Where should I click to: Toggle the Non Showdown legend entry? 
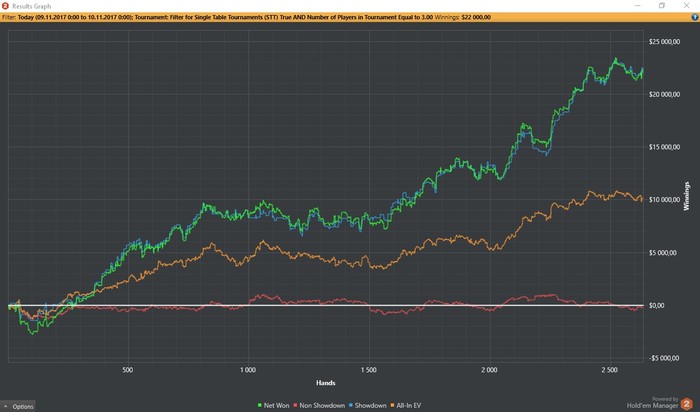pos(319,405)
